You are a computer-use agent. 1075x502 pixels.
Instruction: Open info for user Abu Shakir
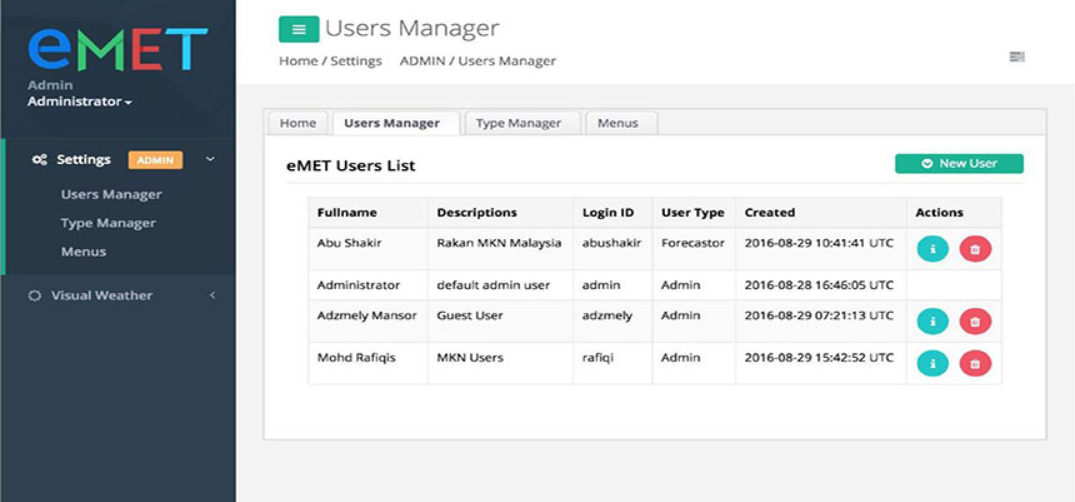click(x=932, y=249)
